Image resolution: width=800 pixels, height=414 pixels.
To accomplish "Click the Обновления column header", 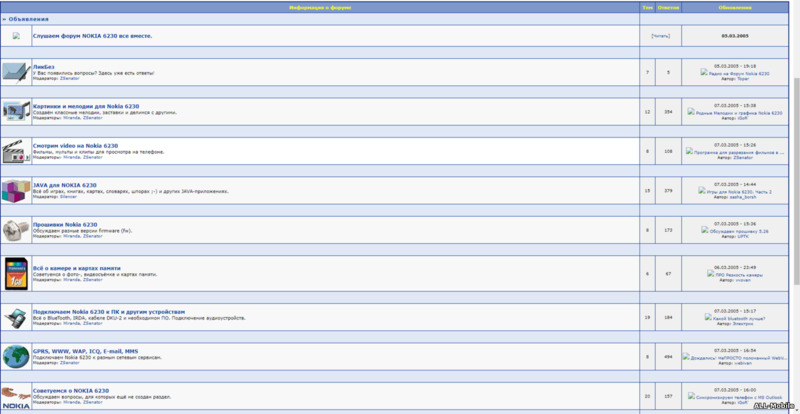I will [x=735, y=8].
